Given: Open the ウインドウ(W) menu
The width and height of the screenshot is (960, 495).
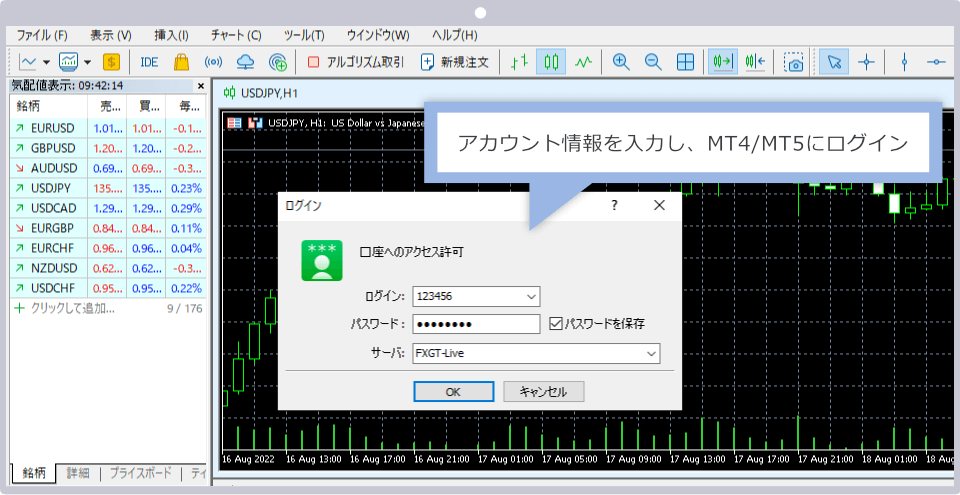Looking at the screenshot, I should pyautogui.click(x=378, y=35).
